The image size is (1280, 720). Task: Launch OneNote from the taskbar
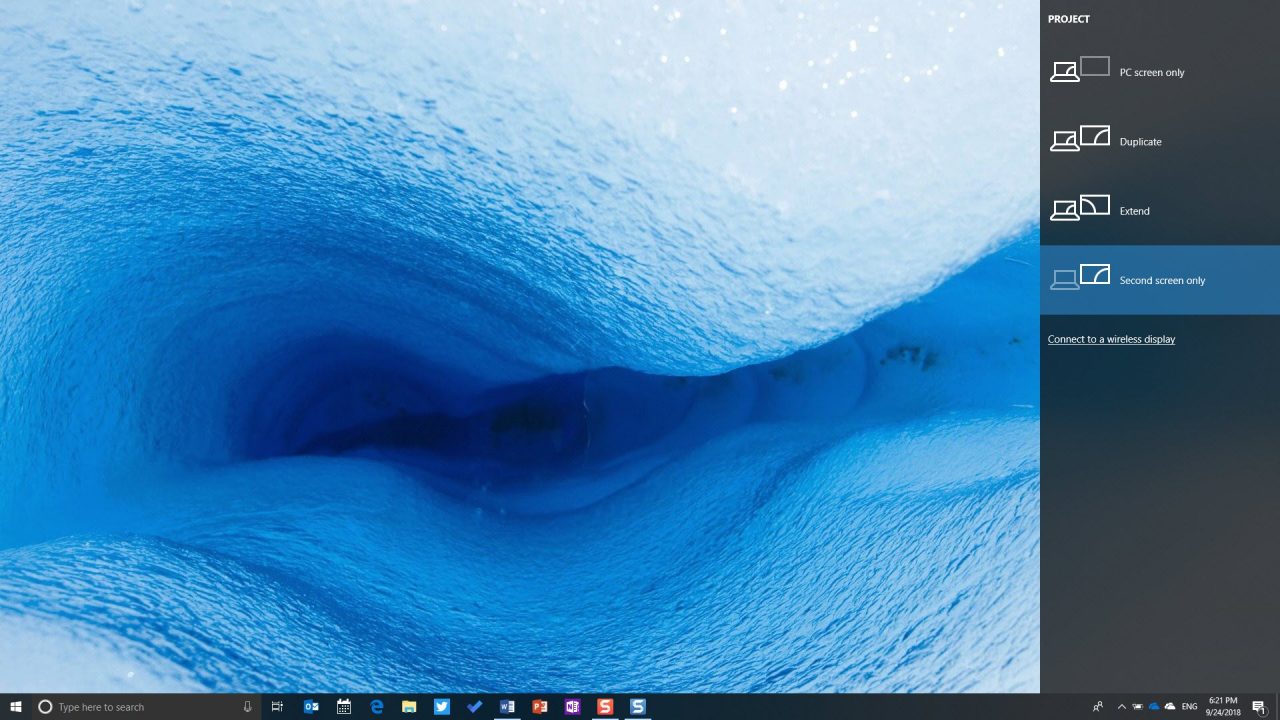coord(572,707)
